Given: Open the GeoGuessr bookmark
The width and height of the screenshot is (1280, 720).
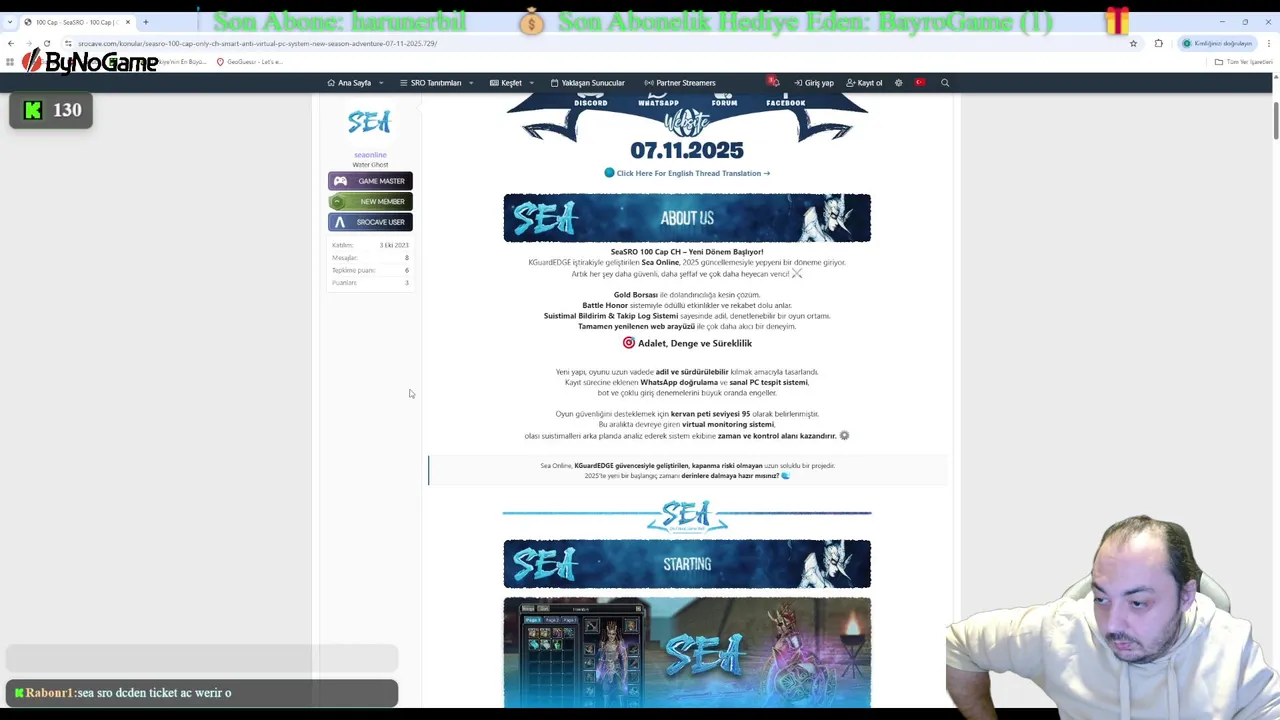Looking at the screenshot, I should coord(250,62).
